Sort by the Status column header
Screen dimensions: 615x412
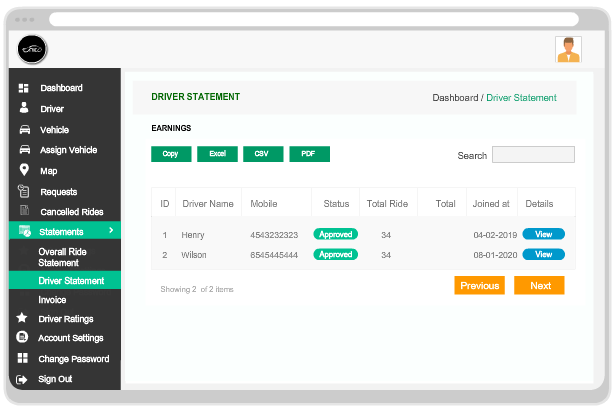[336, 204]
